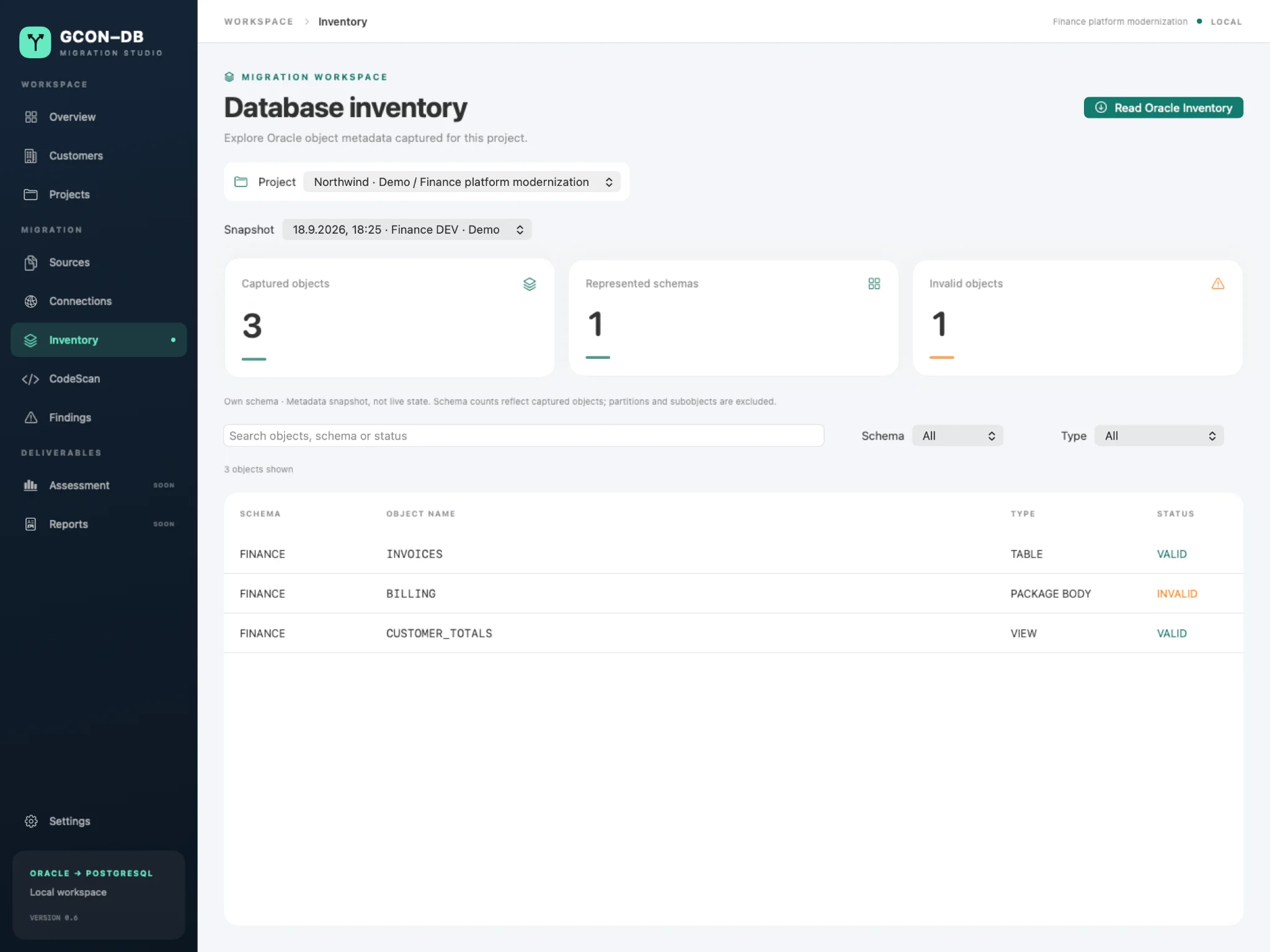Click the Read Oracle Inventory button

pyautogui.click(x=1163, y=107)
